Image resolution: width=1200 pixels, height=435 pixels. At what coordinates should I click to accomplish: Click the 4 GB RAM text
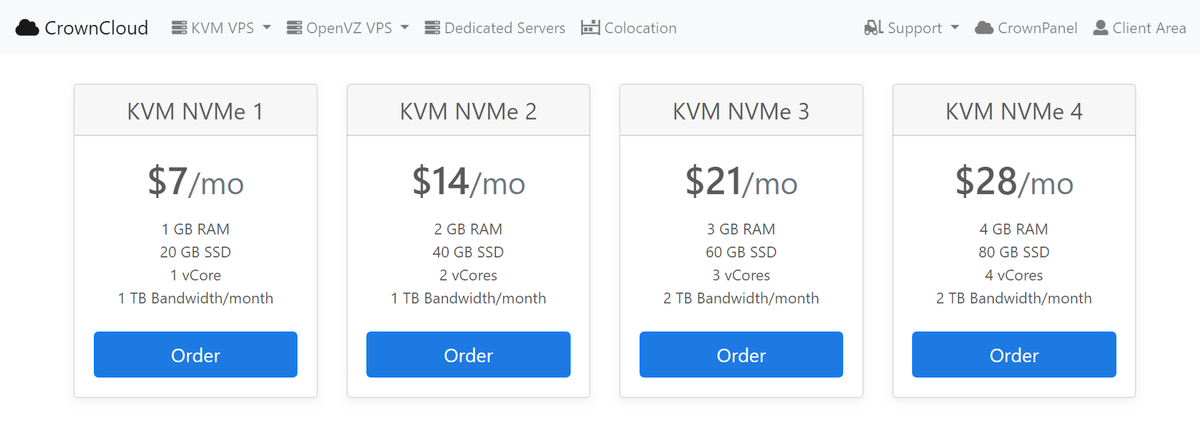coord(1014,229)
